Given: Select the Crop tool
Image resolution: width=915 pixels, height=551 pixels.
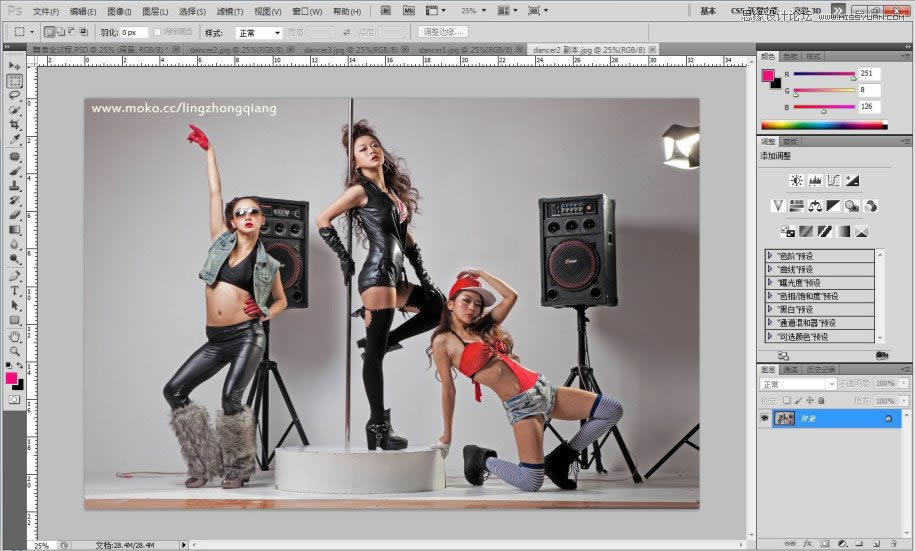Looking at the screenshot, I should click(15, 125).
